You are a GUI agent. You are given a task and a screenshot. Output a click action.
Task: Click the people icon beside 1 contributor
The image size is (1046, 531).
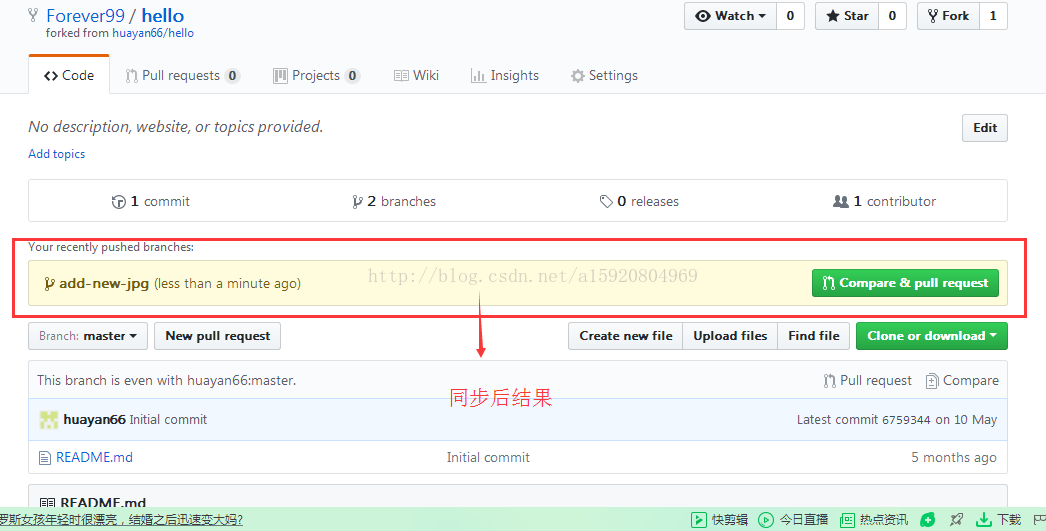pos(841,201)
